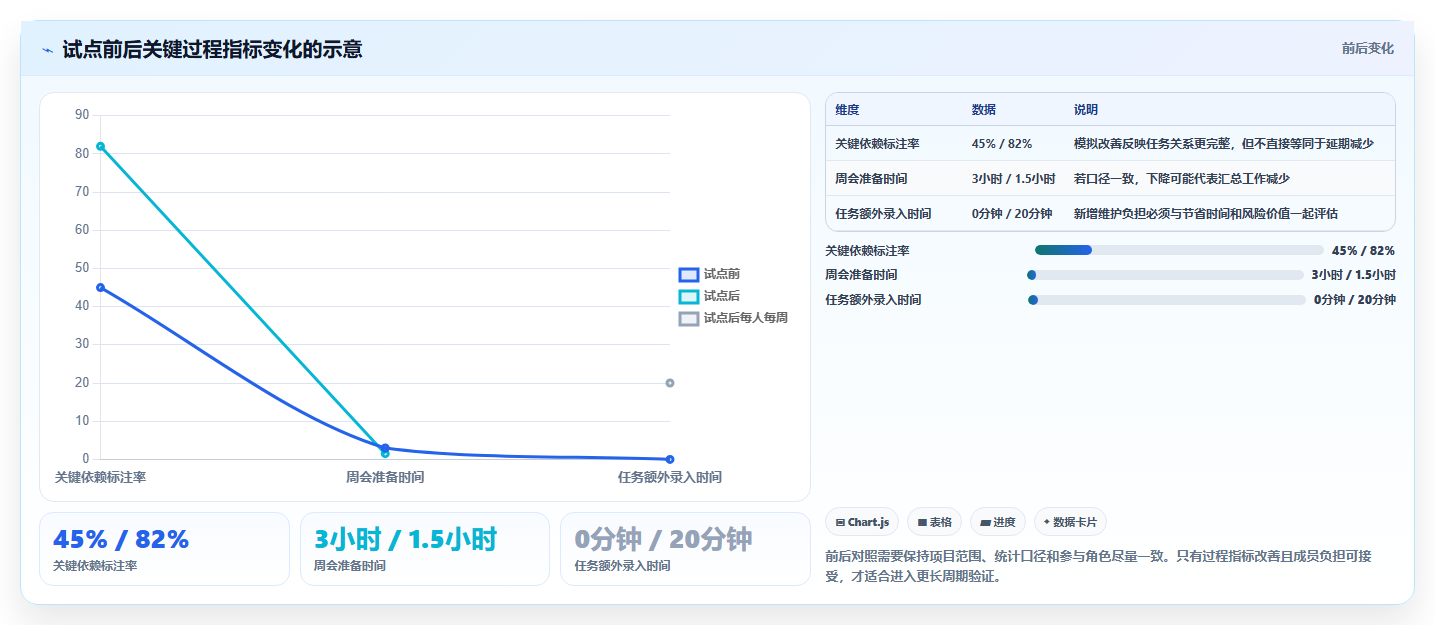1435x625 pixels.
Task: Select the 0分钟 / 20分钟 stat card
Action: click(x=685, y=549)
